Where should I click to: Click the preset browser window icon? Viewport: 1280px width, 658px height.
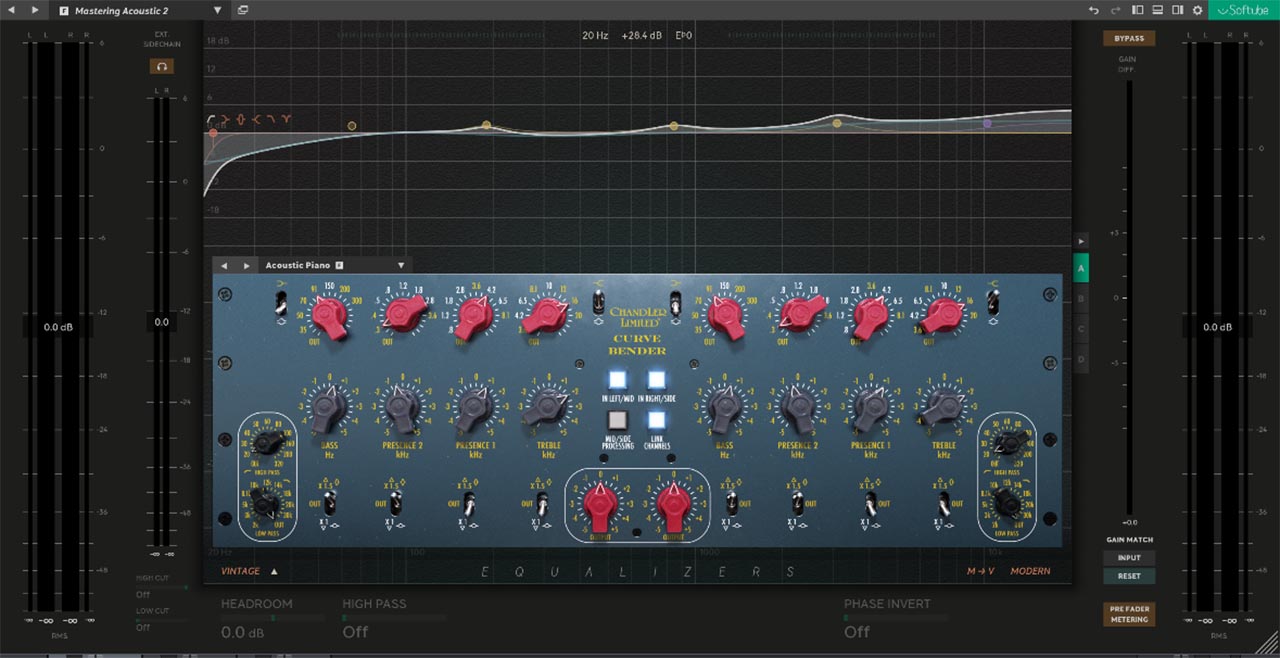coord(243,10)
